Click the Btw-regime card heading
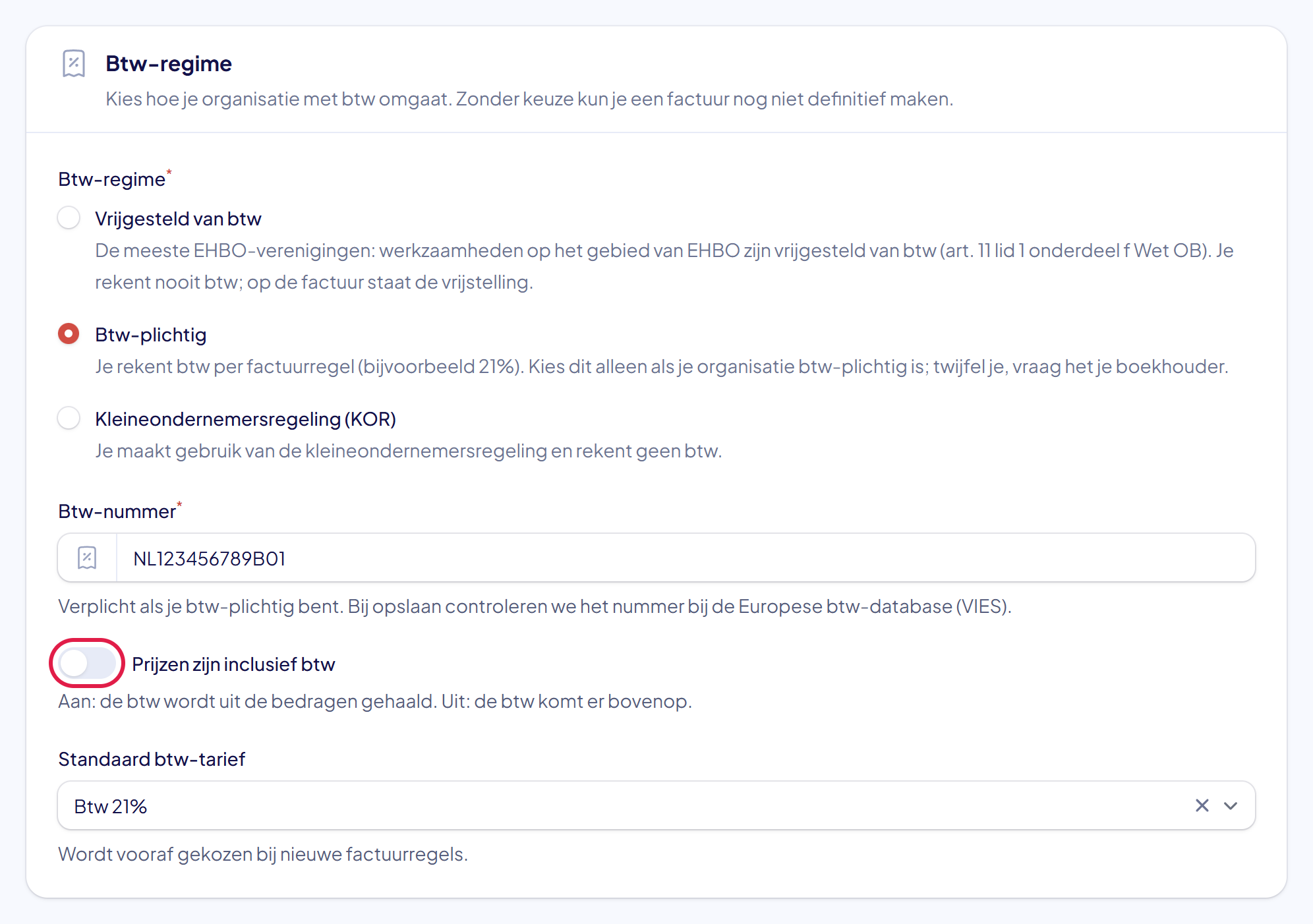 coord(169,63)
